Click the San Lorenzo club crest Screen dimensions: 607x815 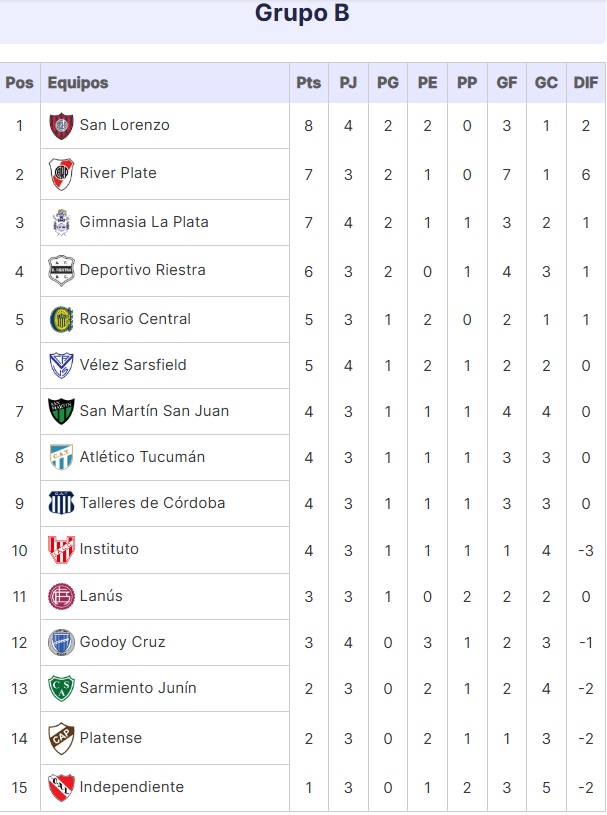coord(61,126)
